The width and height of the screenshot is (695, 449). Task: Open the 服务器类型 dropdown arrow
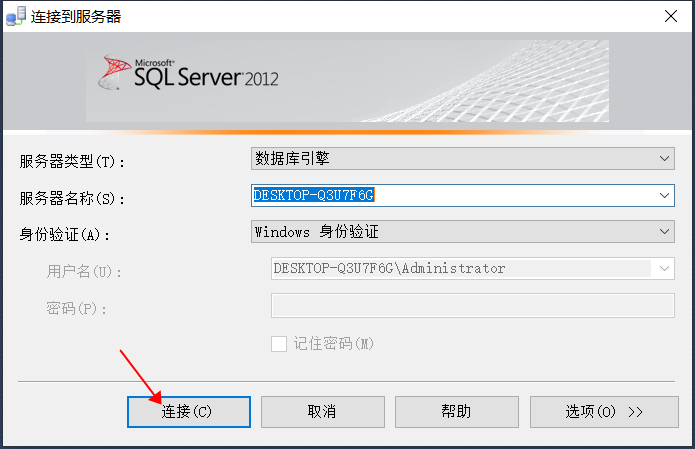[x=664, y=159]
